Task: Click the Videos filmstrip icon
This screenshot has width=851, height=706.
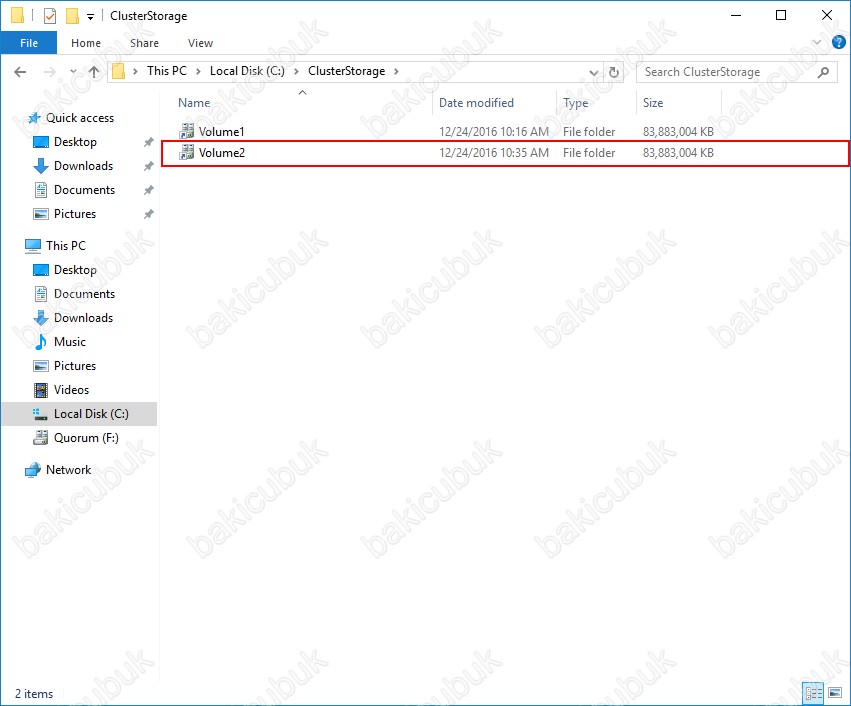Action: pyautogui.click(x=41, y=390)
